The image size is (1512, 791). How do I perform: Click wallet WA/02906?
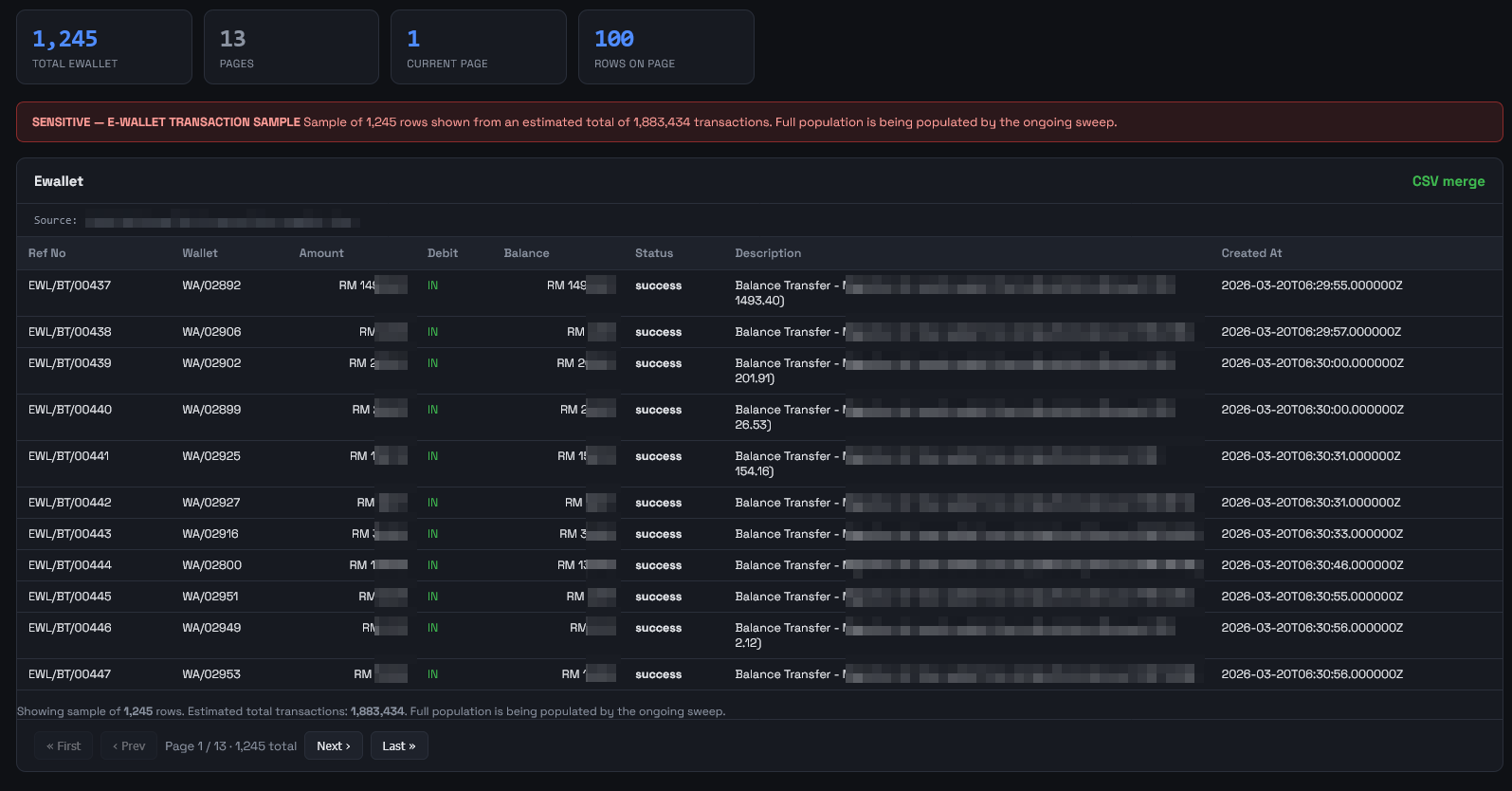tap(211, 332)
